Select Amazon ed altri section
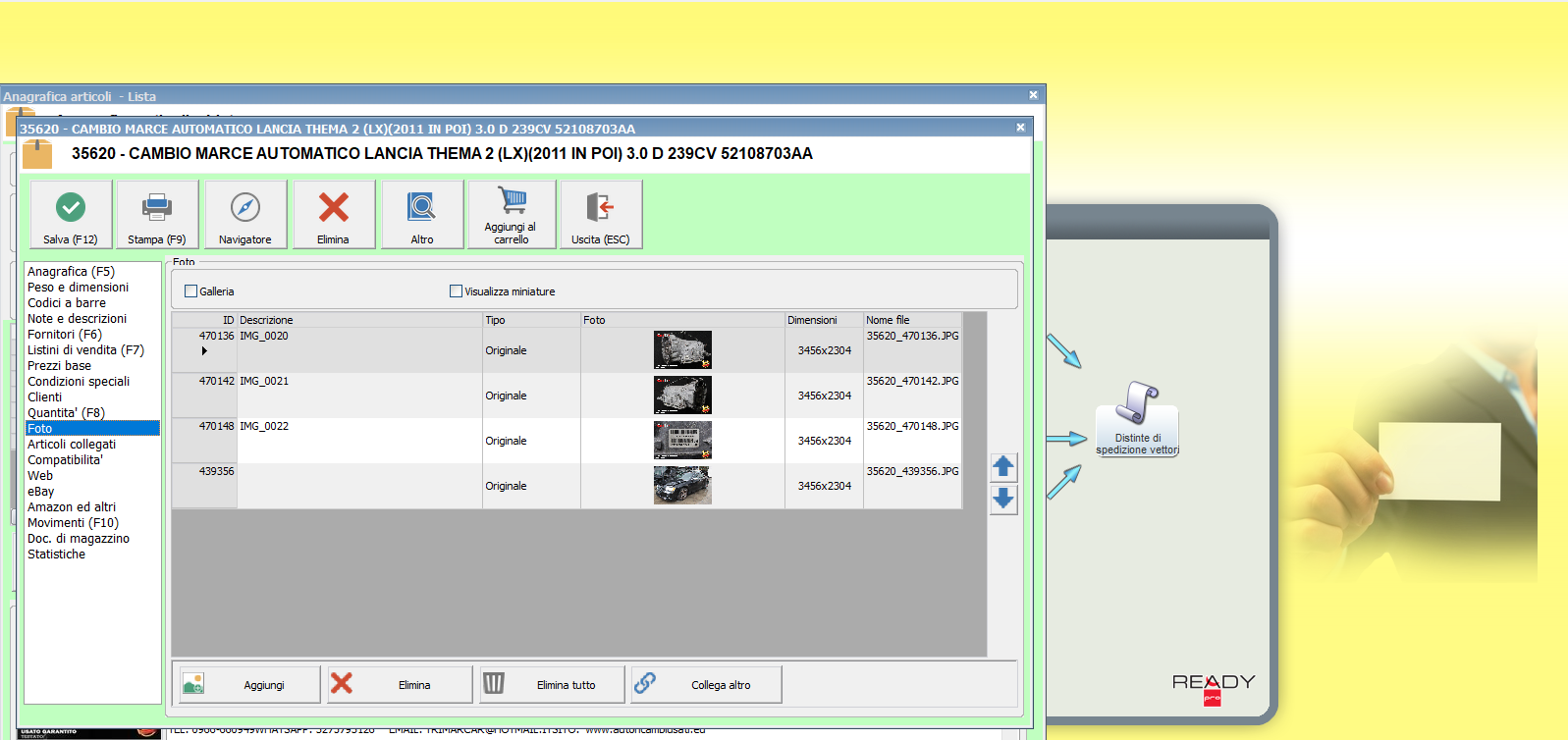This screenshot has height=740, width=1568. 72,507
